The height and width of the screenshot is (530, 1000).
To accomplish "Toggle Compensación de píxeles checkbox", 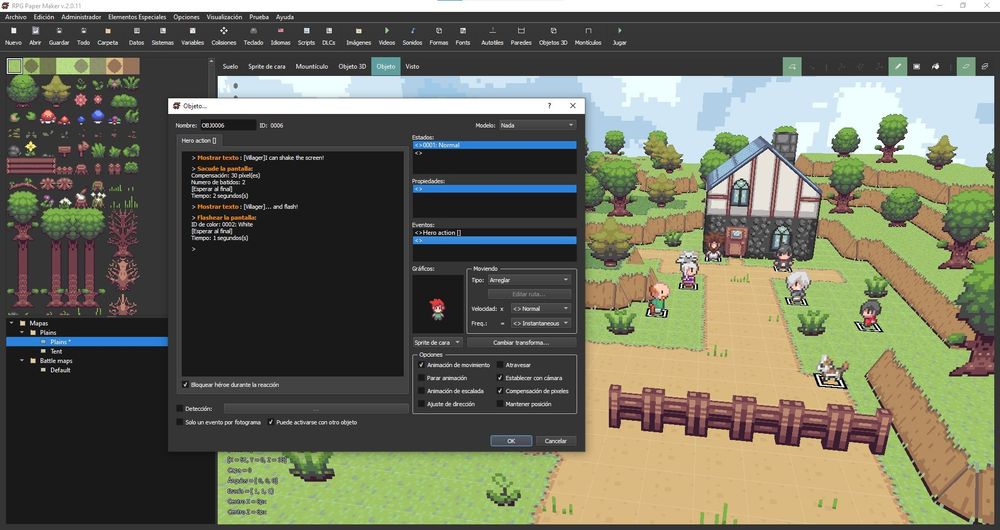I will [x=500, y=391].
